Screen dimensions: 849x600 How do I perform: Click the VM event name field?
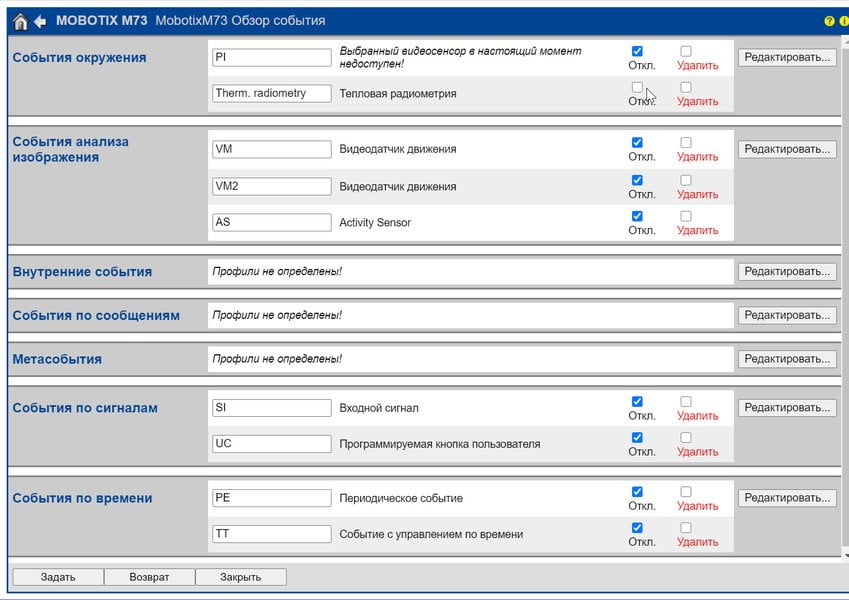point(272,149)
